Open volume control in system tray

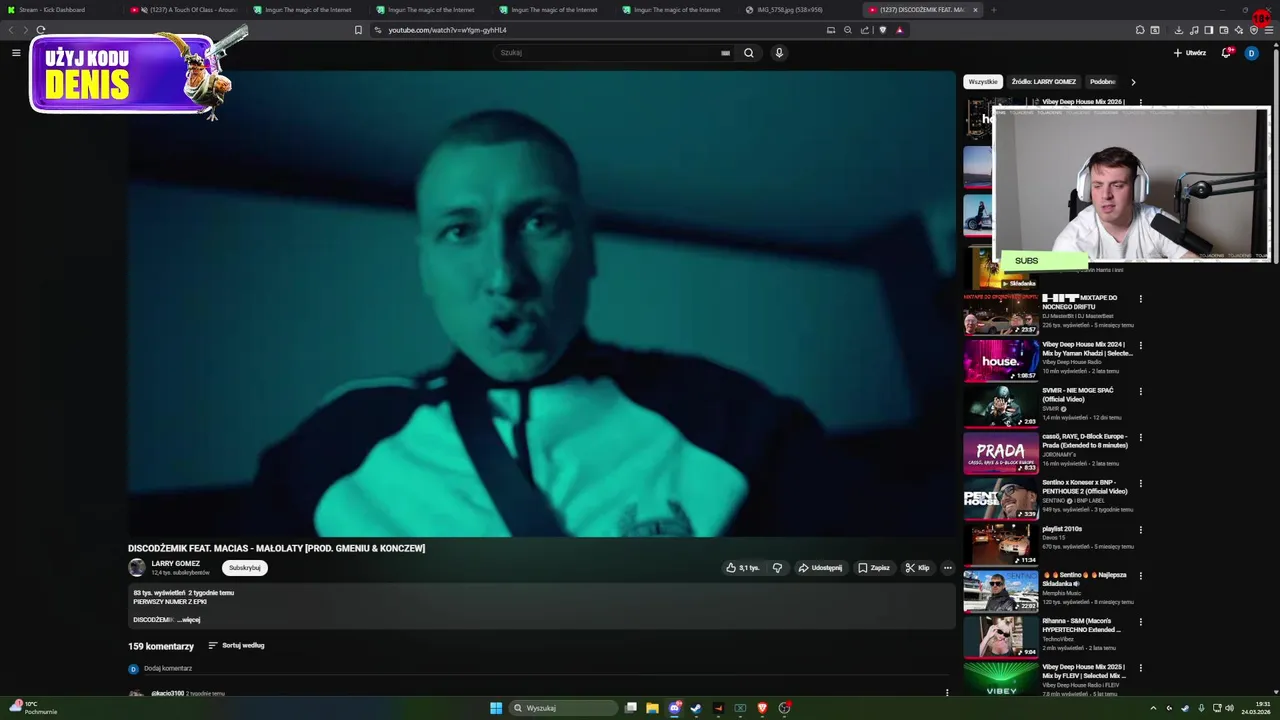click(x=1229, y=708)
